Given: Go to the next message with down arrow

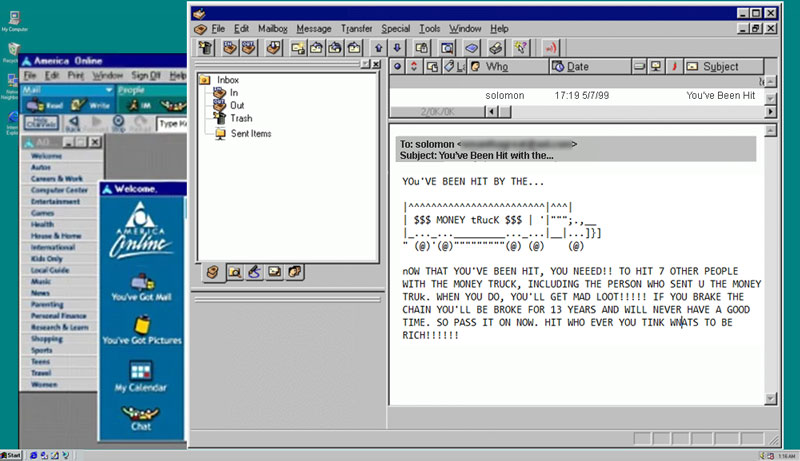Looking at the screenshot, I should pyautogui.click(x=397, y=48).
